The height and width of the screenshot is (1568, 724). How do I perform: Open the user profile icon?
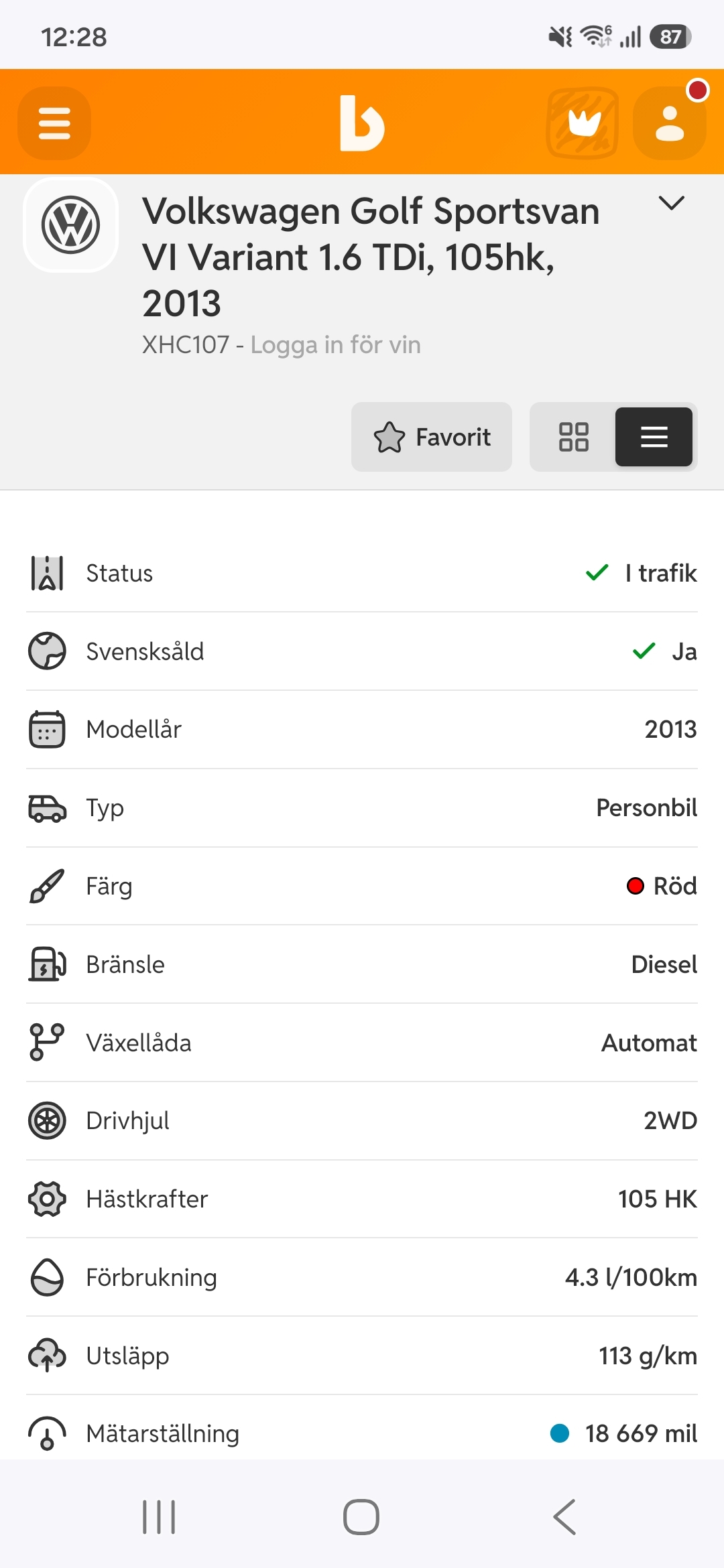(x=669, y=123)
